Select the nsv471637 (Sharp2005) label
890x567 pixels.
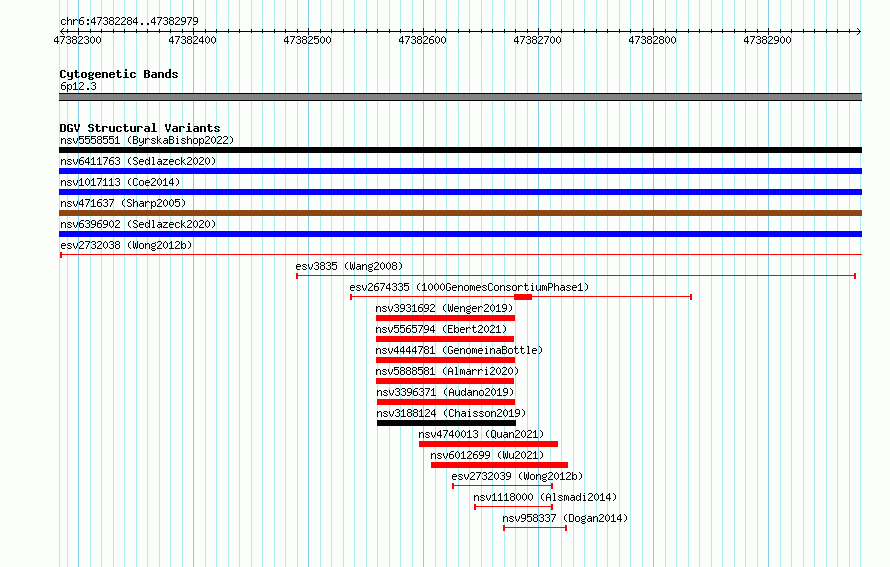123,203
